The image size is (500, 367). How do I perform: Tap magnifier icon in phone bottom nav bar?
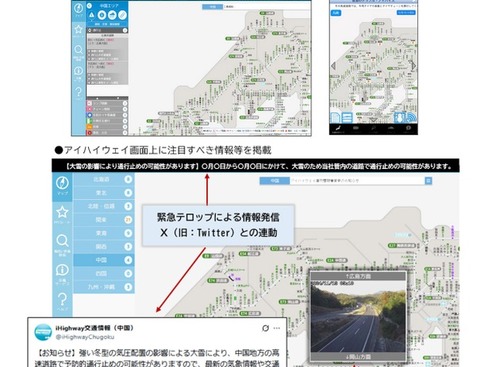[374, 128]
